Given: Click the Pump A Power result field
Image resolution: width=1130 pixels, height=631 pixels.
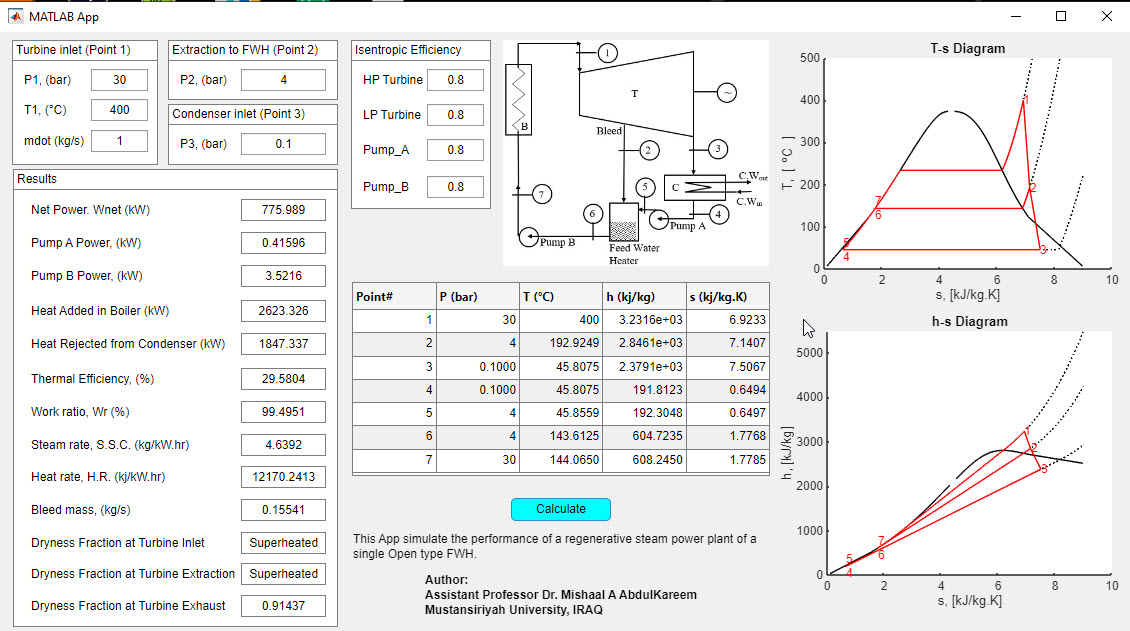Looking at the screenshot, I should click(283, 243).
